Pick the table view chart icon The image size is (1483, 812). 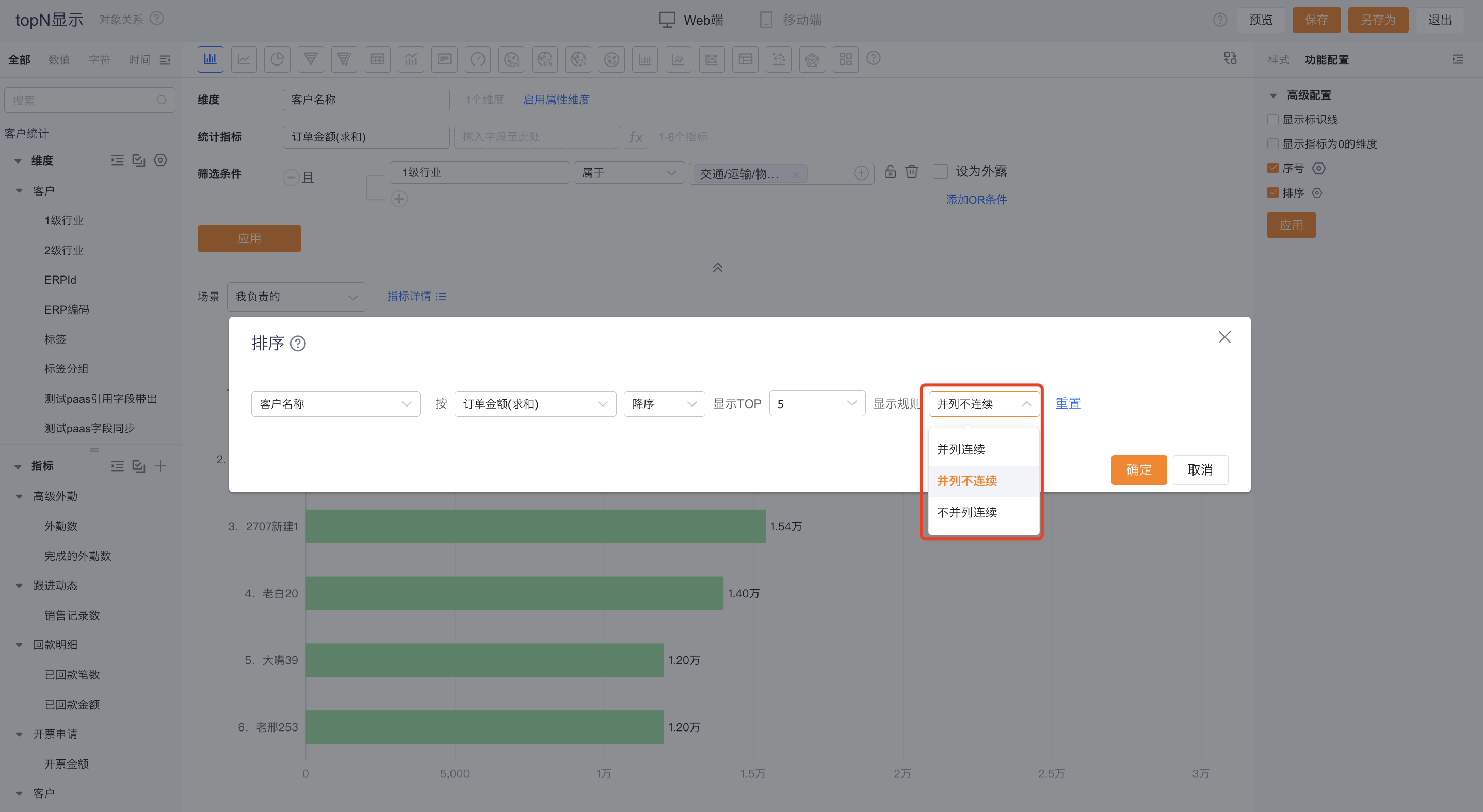tap(378, 59)
